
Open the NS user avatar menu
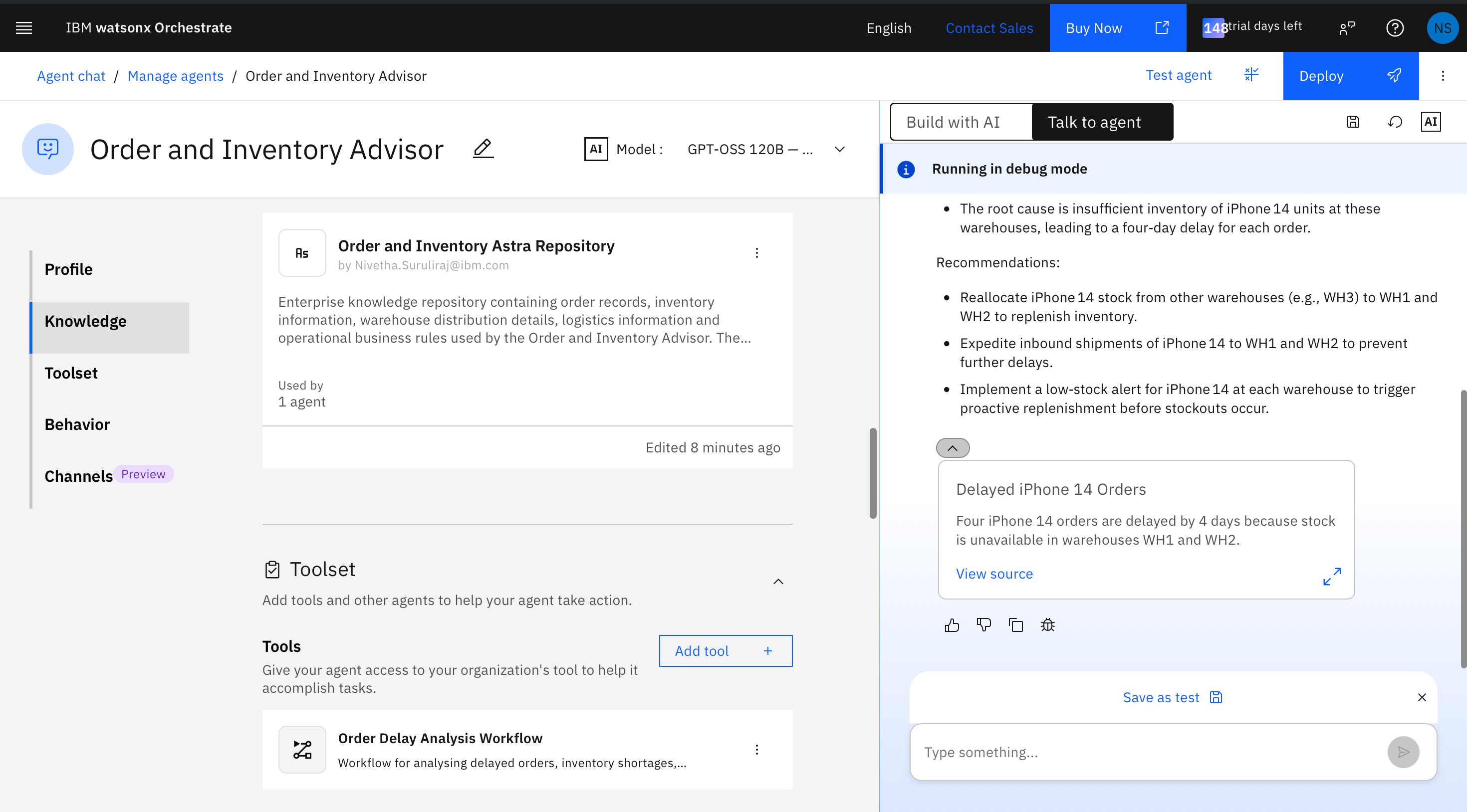1443,28
